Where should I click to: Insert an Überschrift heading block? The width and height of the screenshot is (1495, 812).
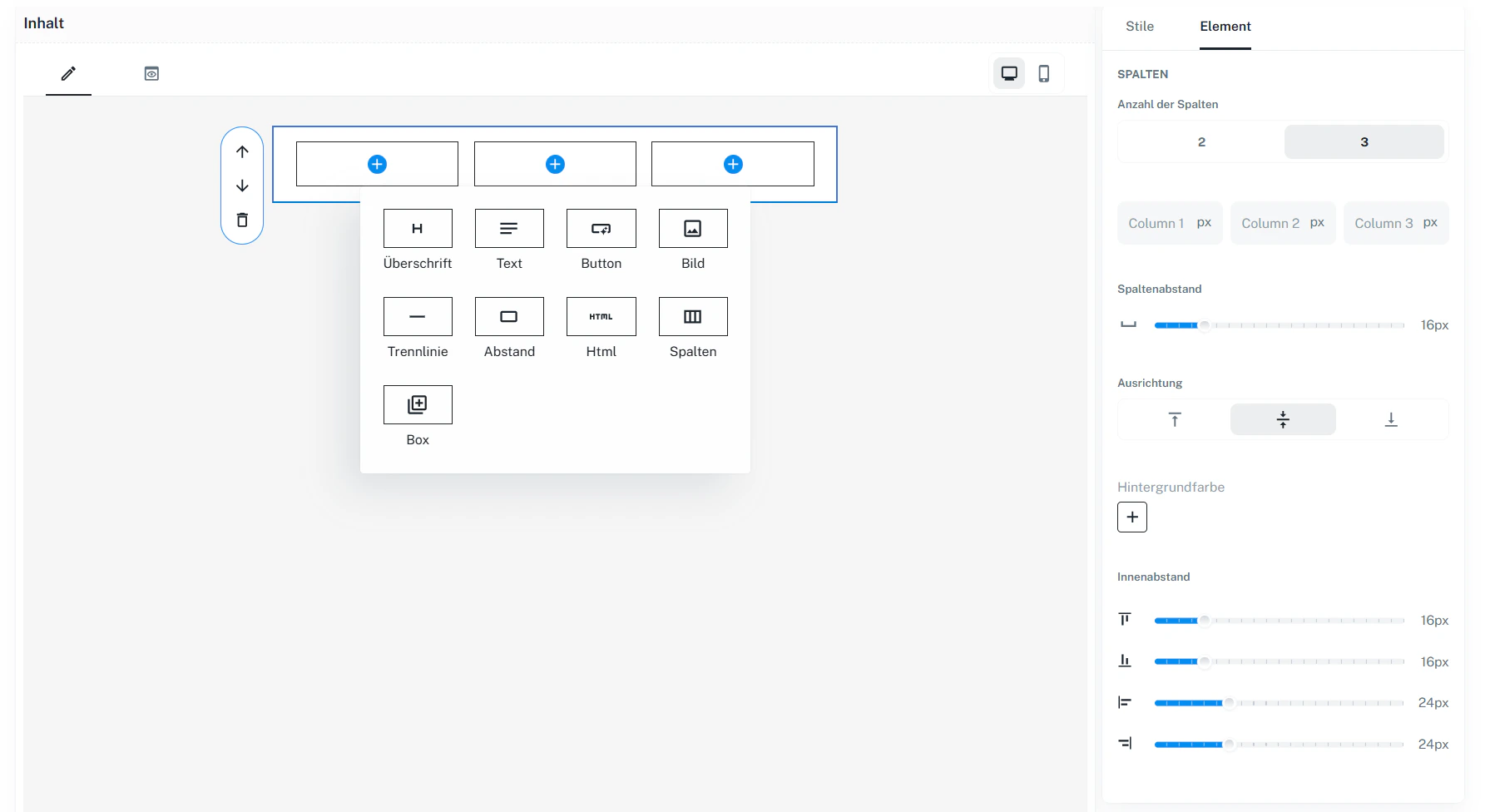[418, 229]
